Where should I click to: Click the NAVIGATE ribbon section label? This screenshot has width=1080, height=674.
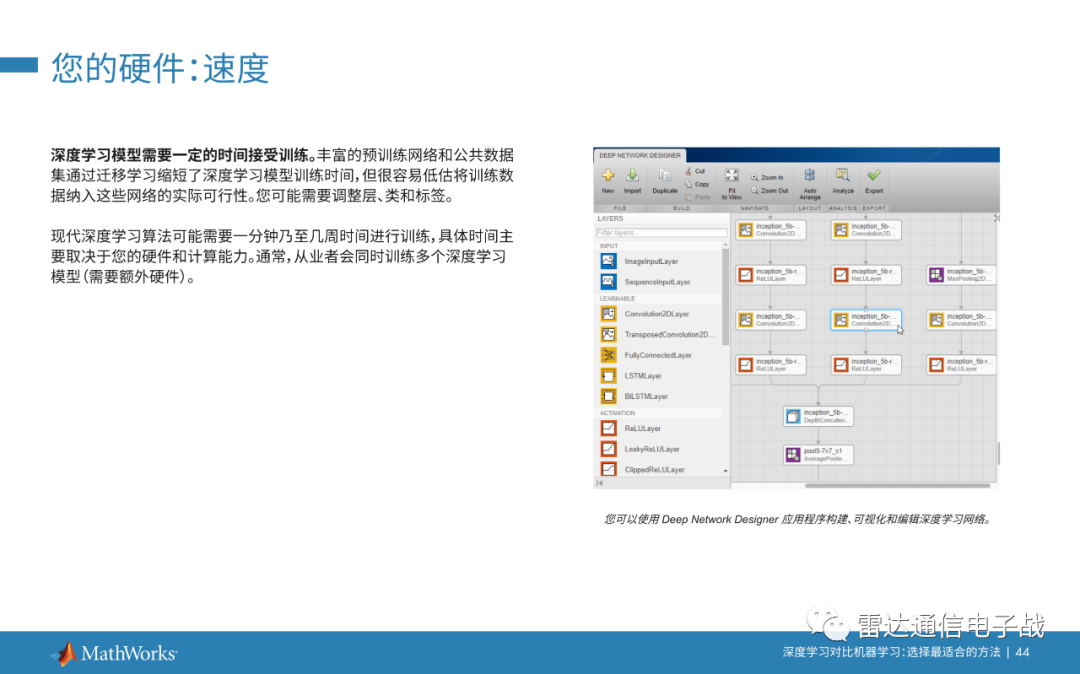(754, 208)
